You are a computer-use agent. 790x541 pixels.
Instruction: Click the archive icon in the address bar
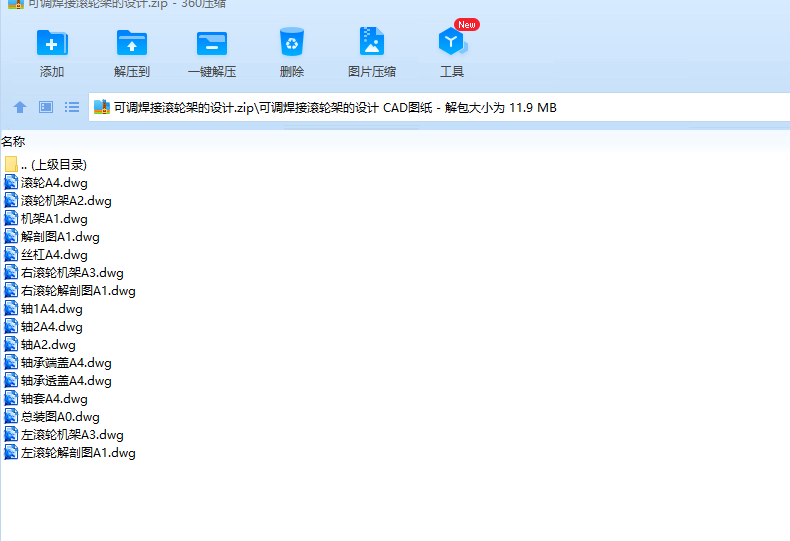click(x=102, y=107)
